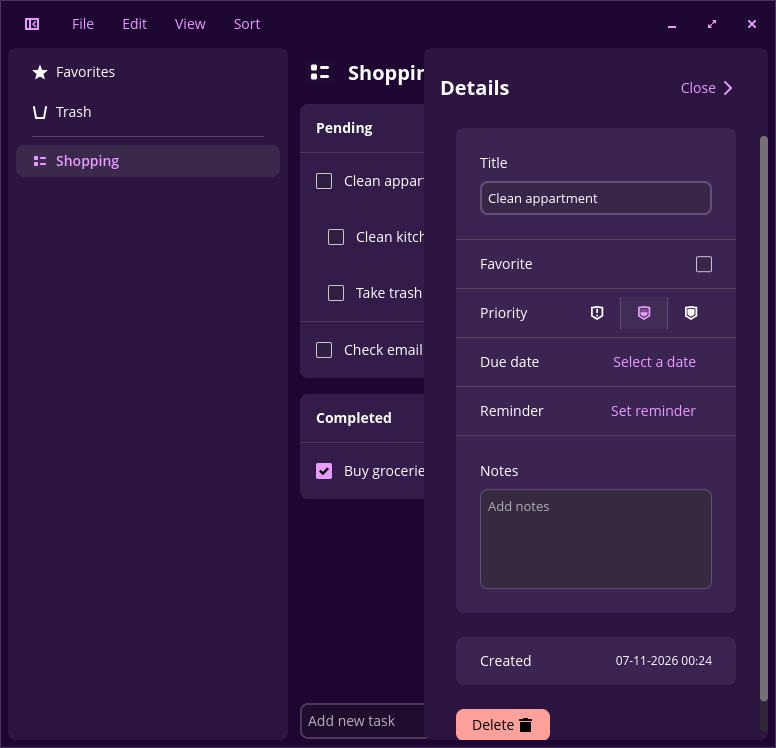Screen dimensions: 776x748
Task: Open the View menu
Action: pos(190,24)
